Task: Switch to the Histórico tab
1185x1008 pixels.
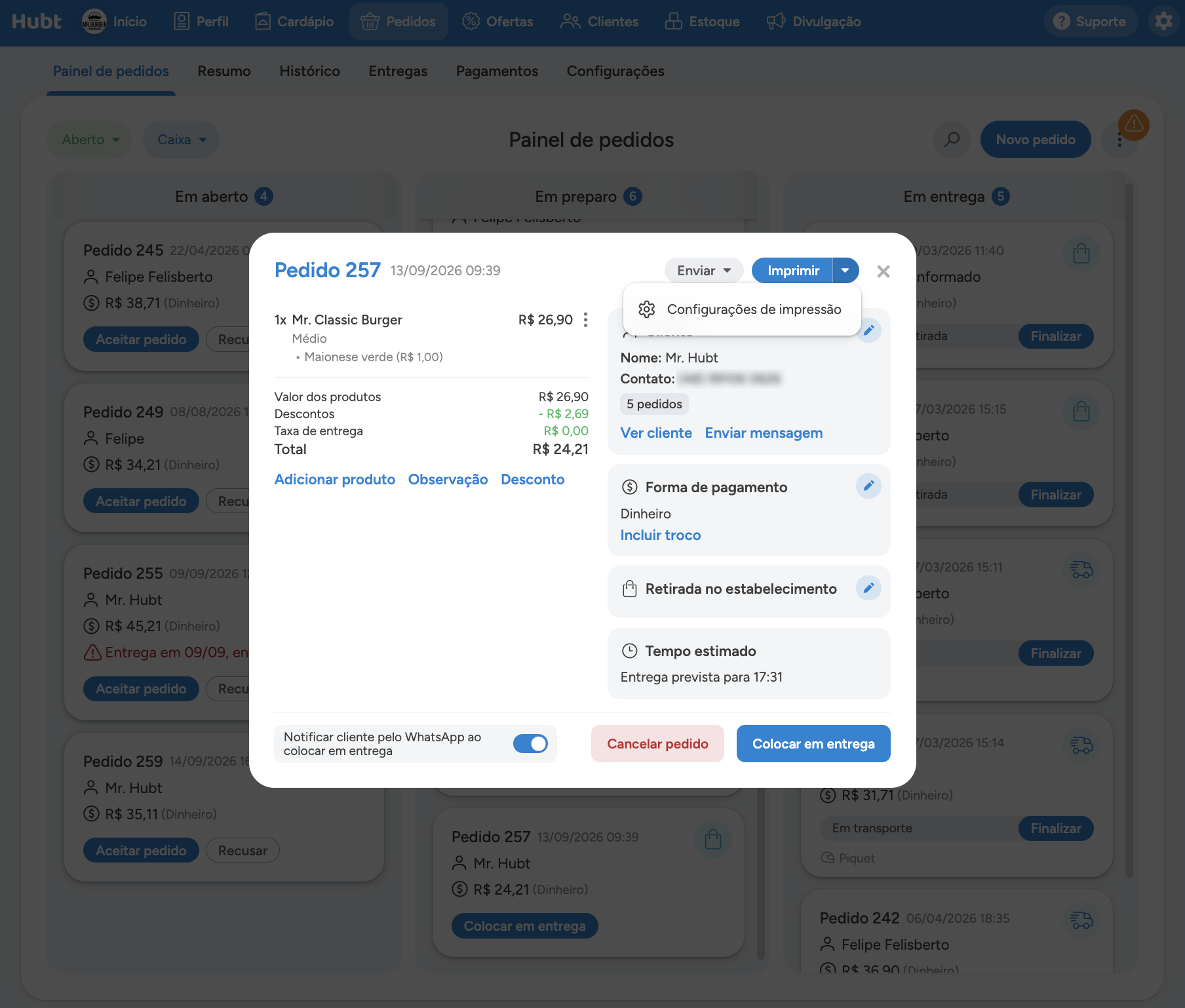Action: point(309,71)
